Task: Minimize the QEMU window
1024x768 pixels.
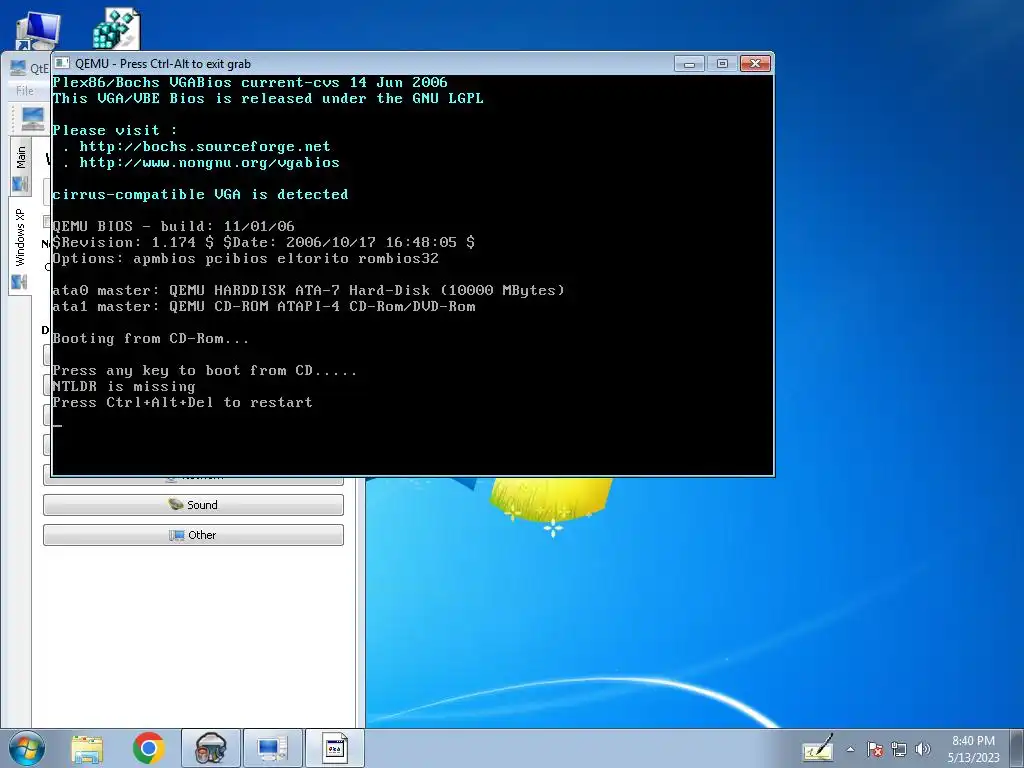Action: (x=689, y=63)
